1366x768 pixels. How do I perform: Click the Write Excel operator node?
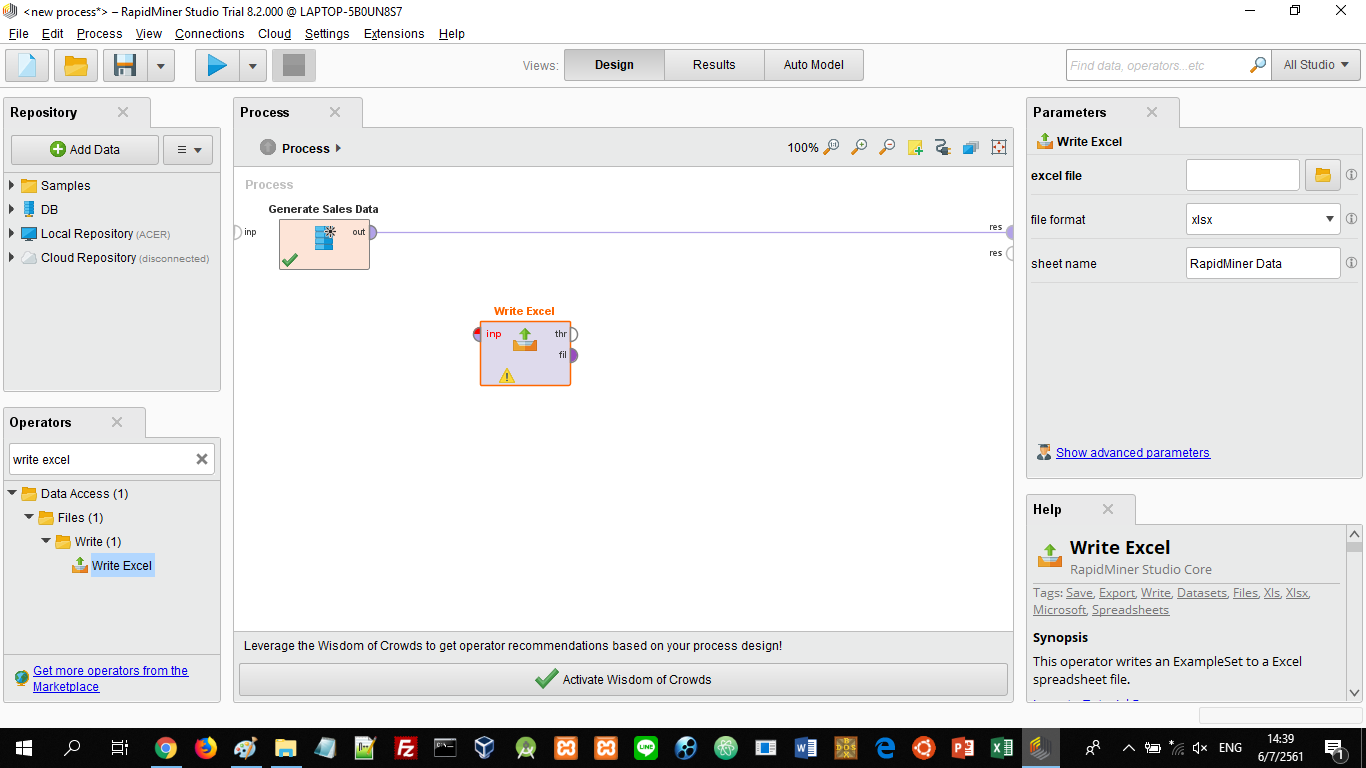point(525,353)
